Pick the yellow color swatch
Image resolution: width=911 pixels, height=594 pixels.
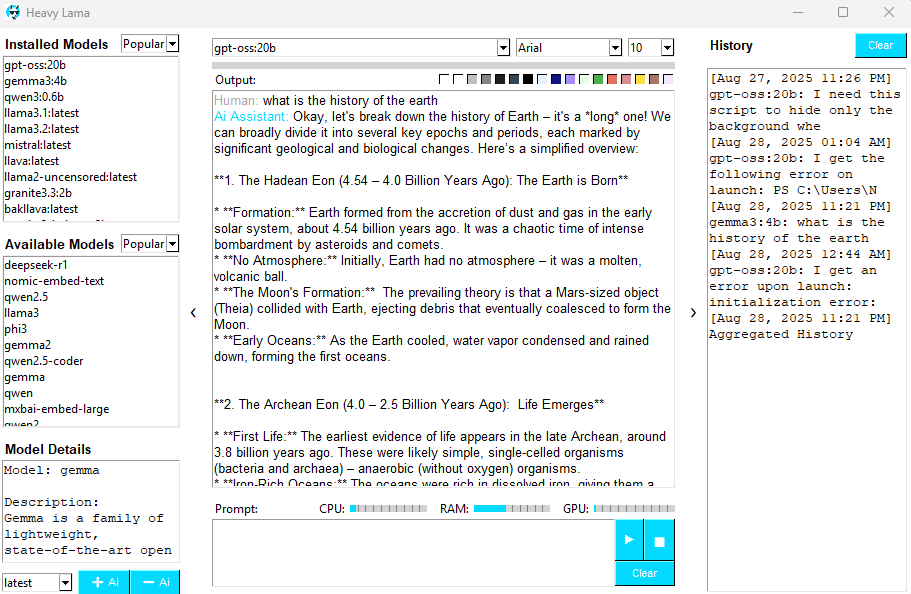coord(640,79)
